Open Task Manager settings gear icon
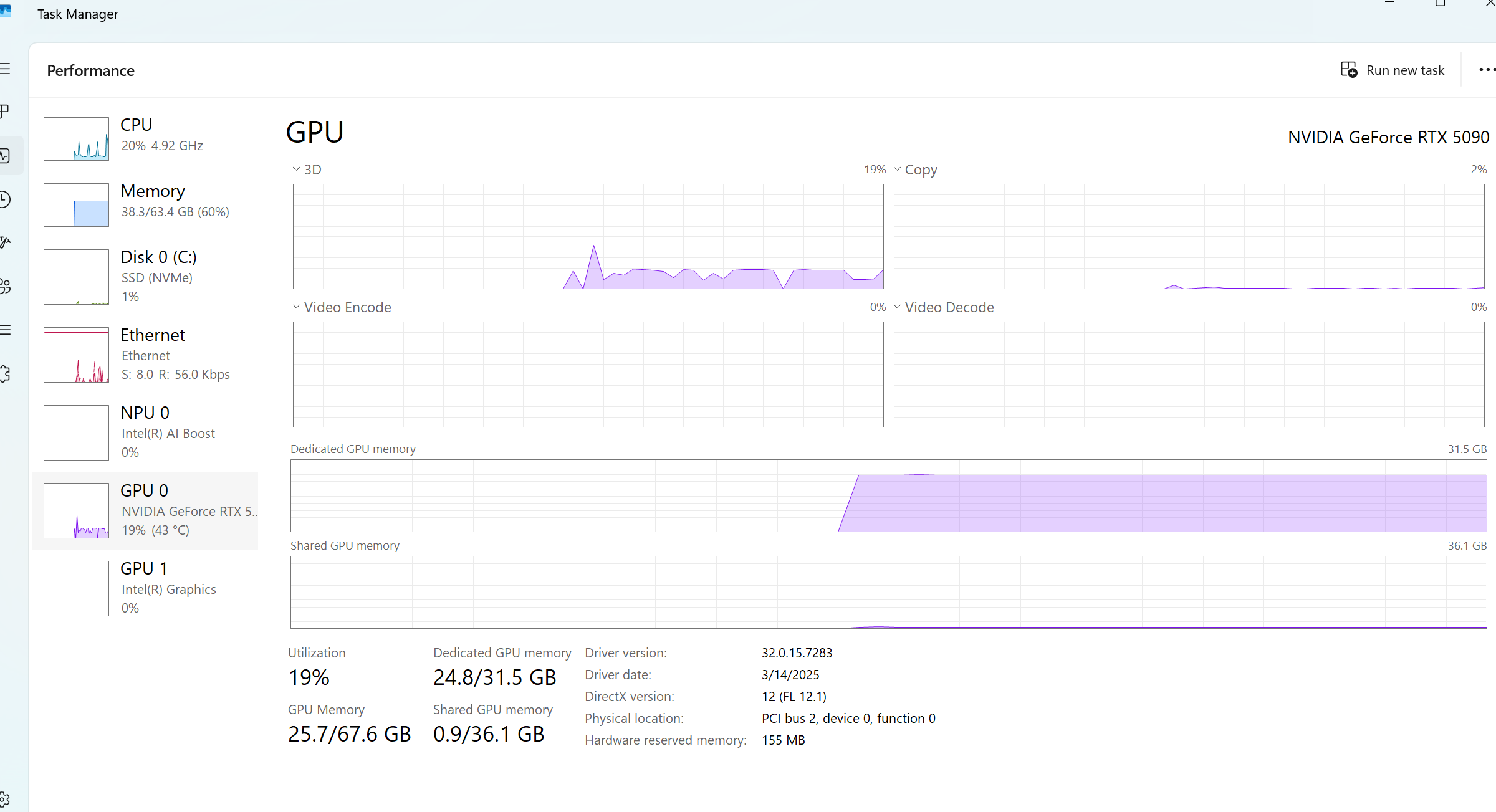 click(5, 799)
